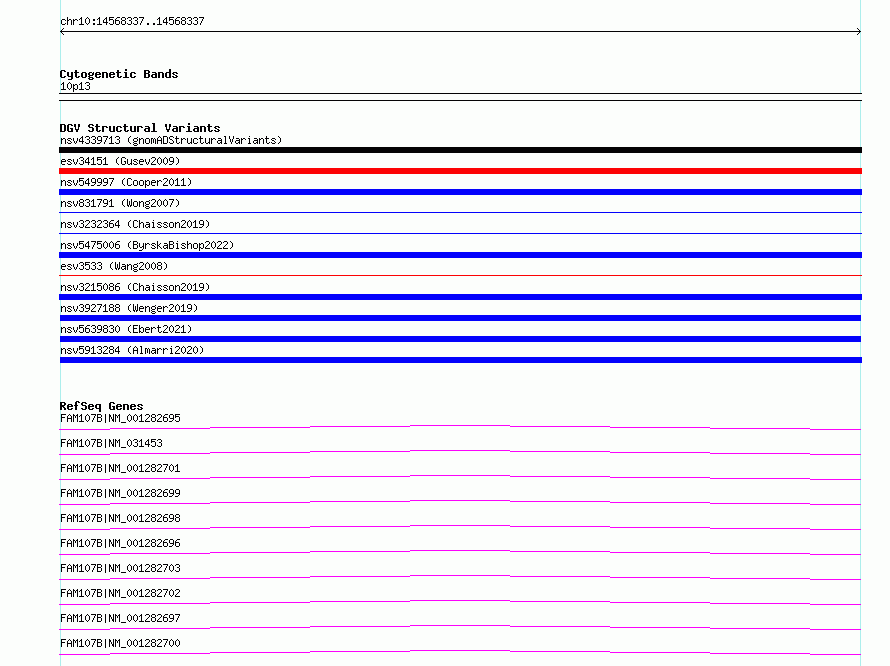Select transcript FAM107B|NM_001282702
Image resolution: width=890 pixels, height=666 pixels.
point(120,593)
